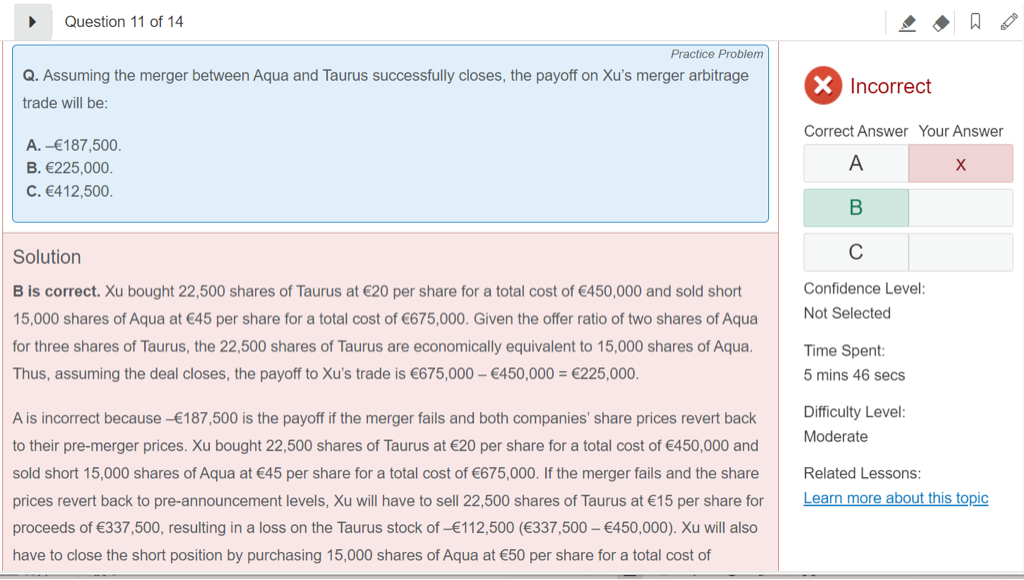The height and width of the screenshot is (580, 1024).
Task: Click the 'Practice Problem' label
Action: pos(716,54)
